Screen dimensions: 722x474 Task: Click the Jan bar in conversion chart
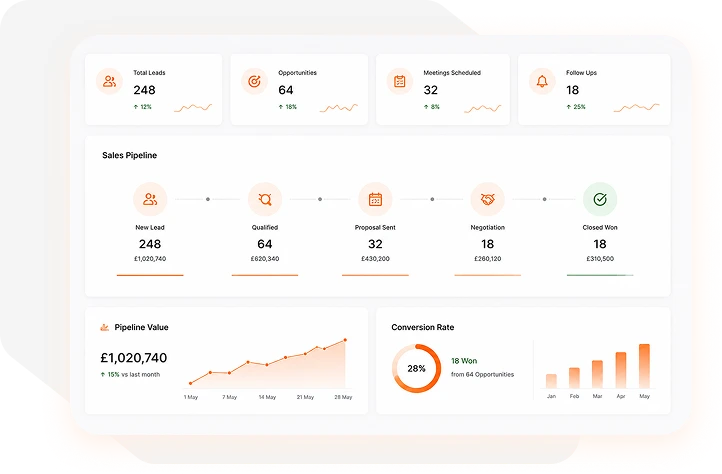click(x=551, y=381)
